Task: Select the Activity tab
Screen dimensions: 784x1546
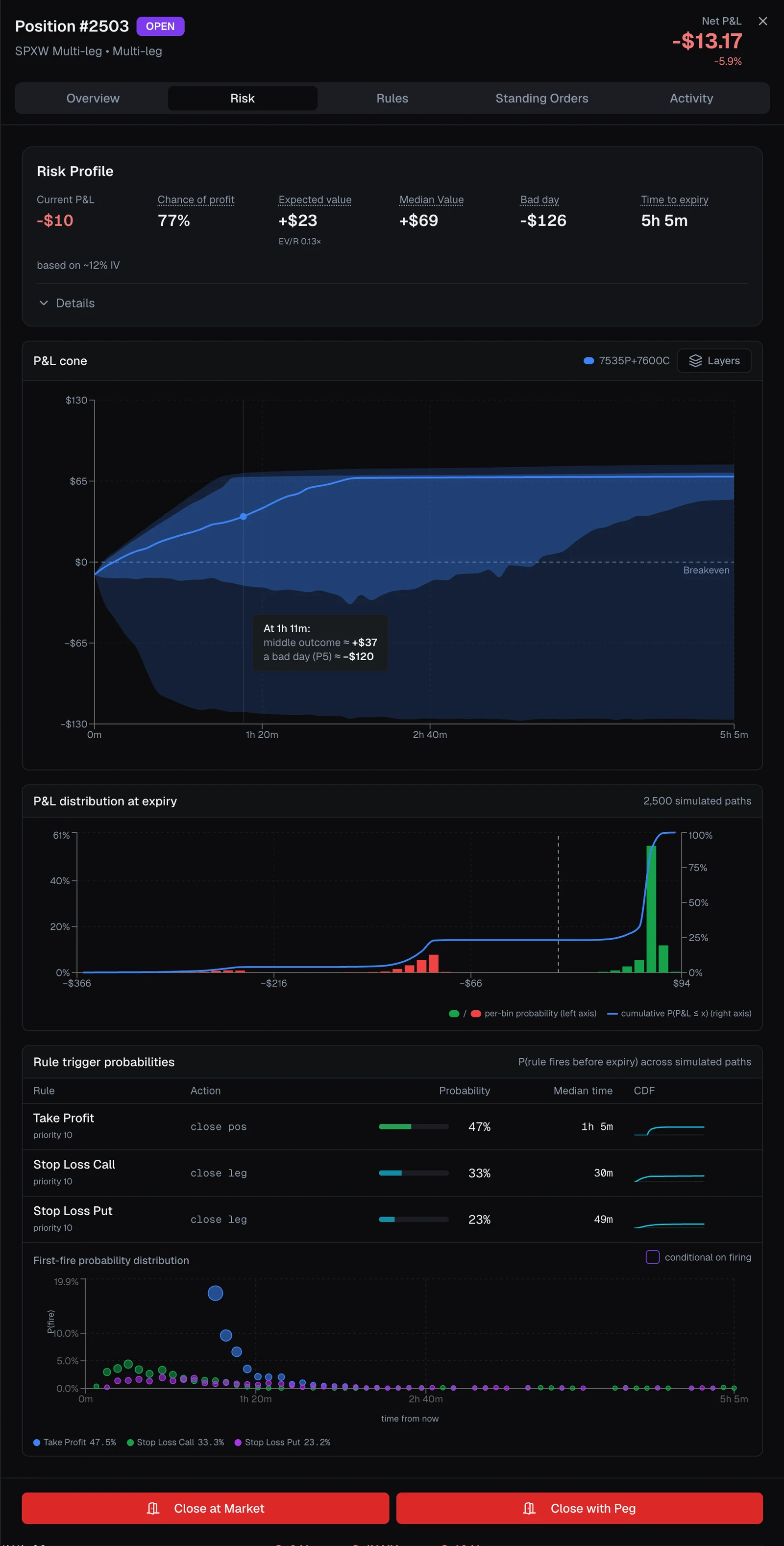Action: pos(691,99)
